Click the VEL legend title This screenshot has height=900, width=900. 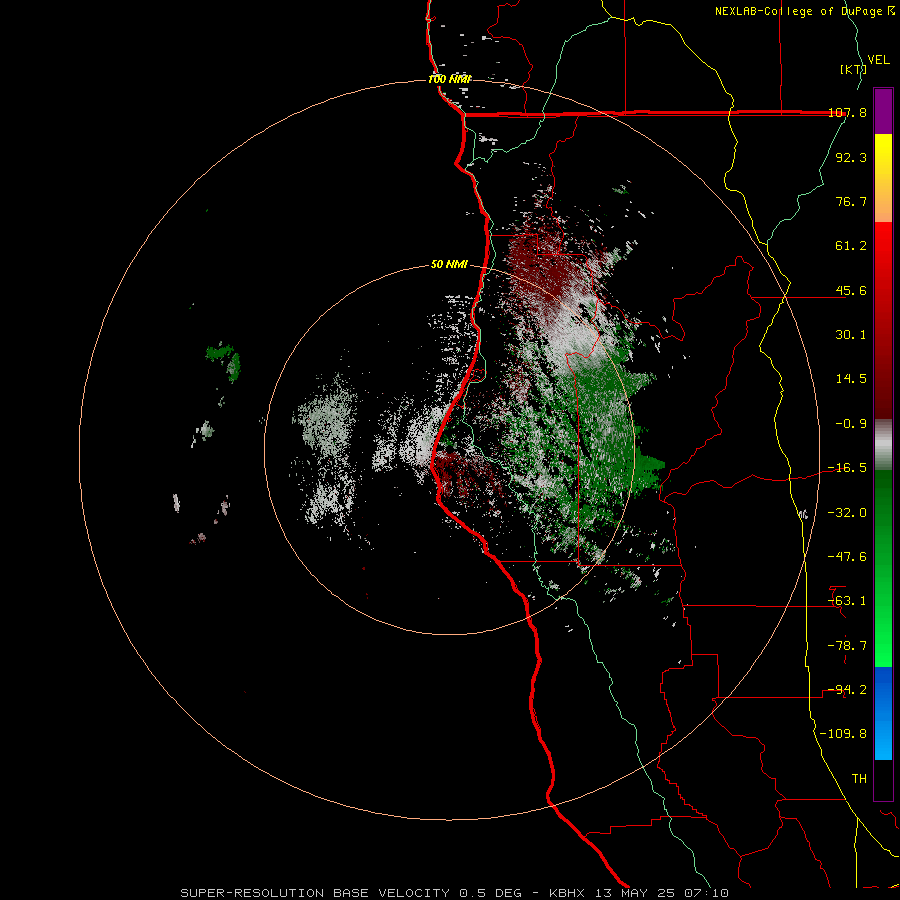click(878, 59)
